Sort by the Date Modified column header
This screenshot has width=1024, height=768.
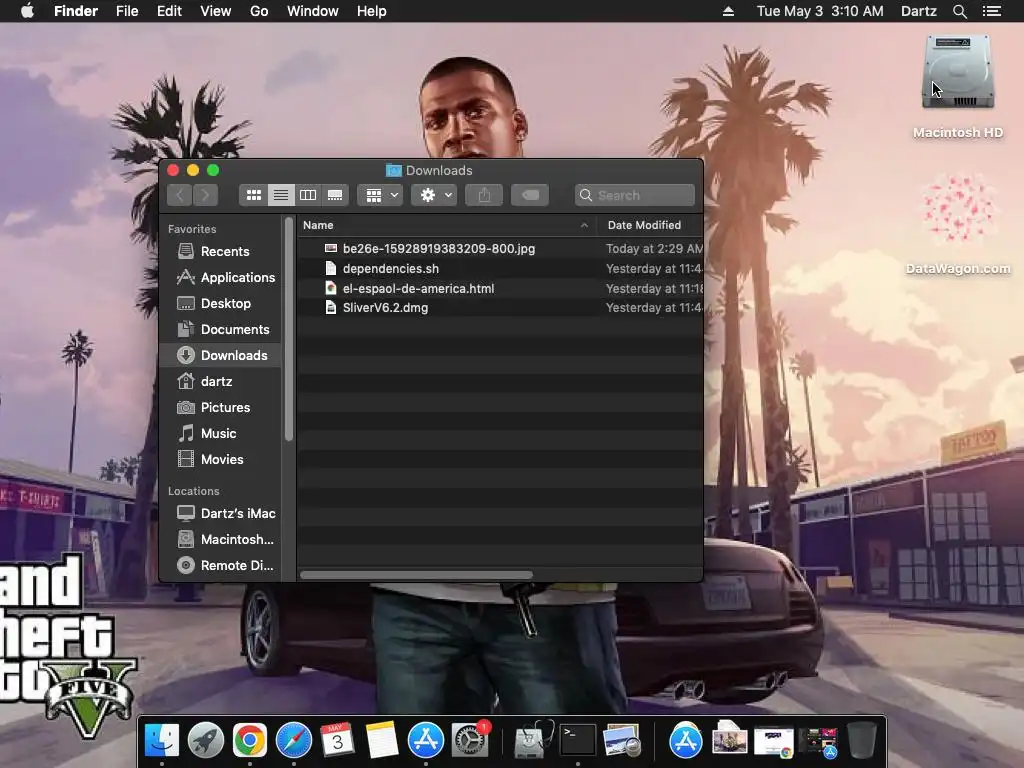(644, 225)
